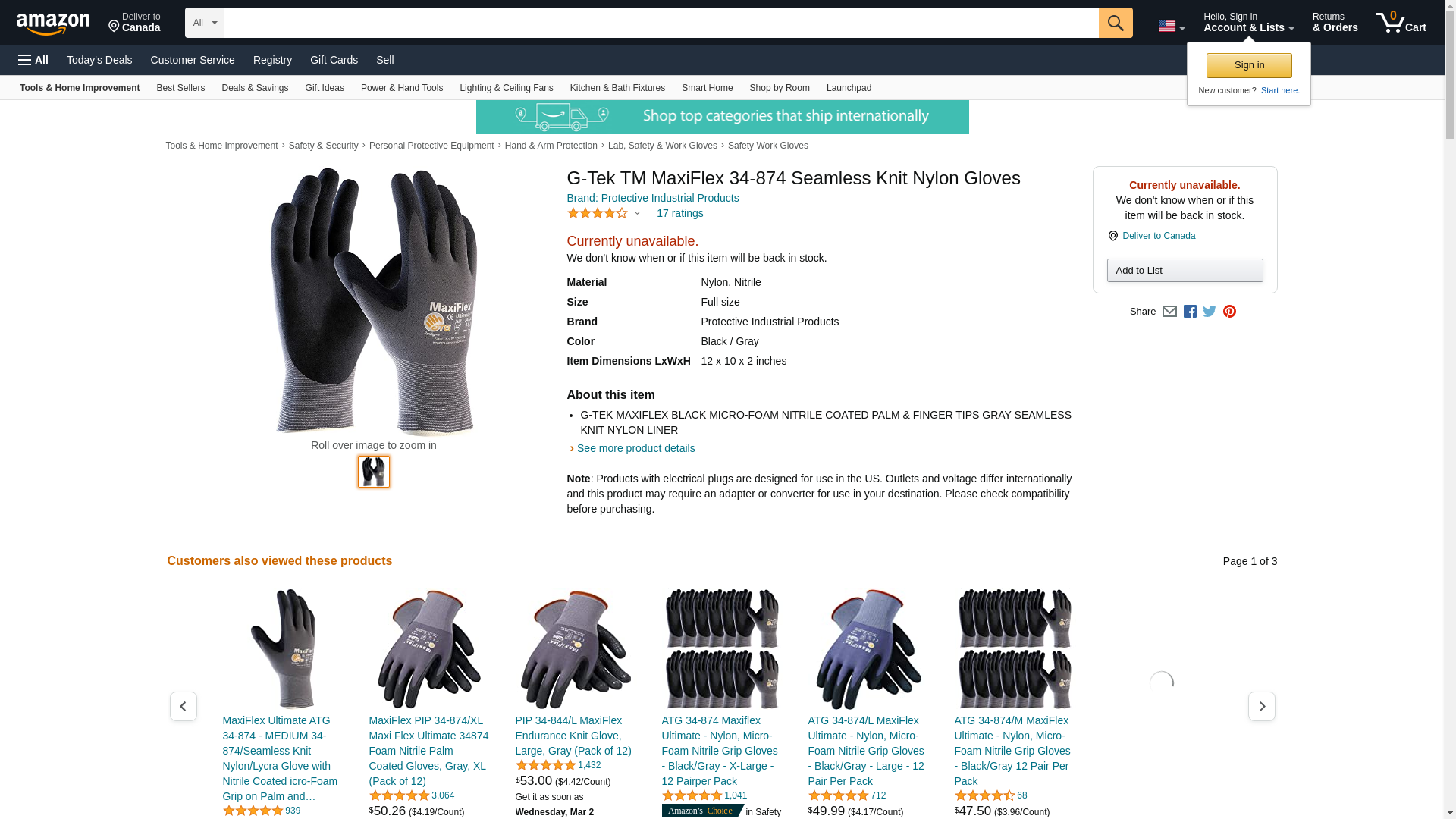Screen dimensions: 1456x819
Task: Open the All hamburger menu
Action: 33,60
